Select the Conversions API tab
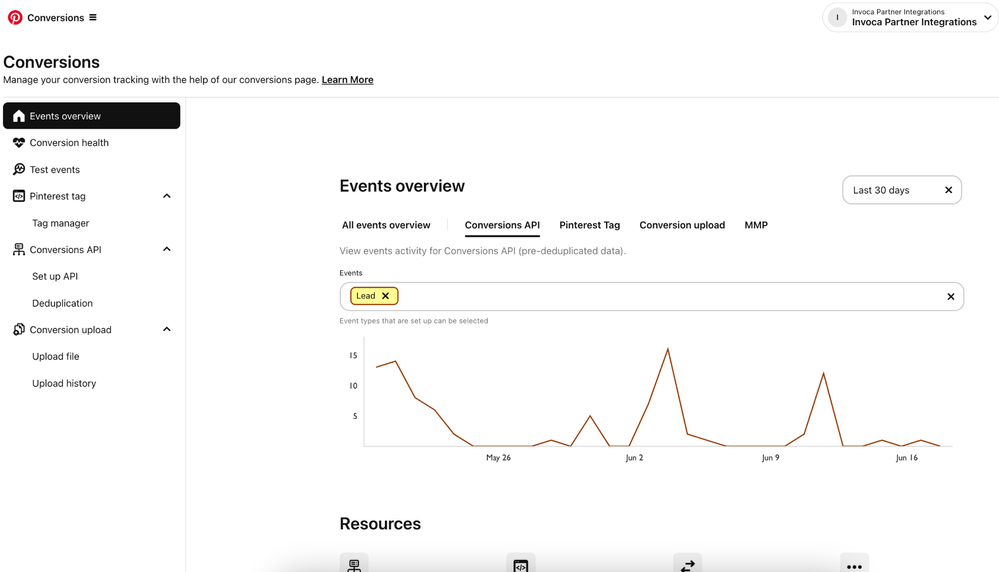 (x=502, y=225)
